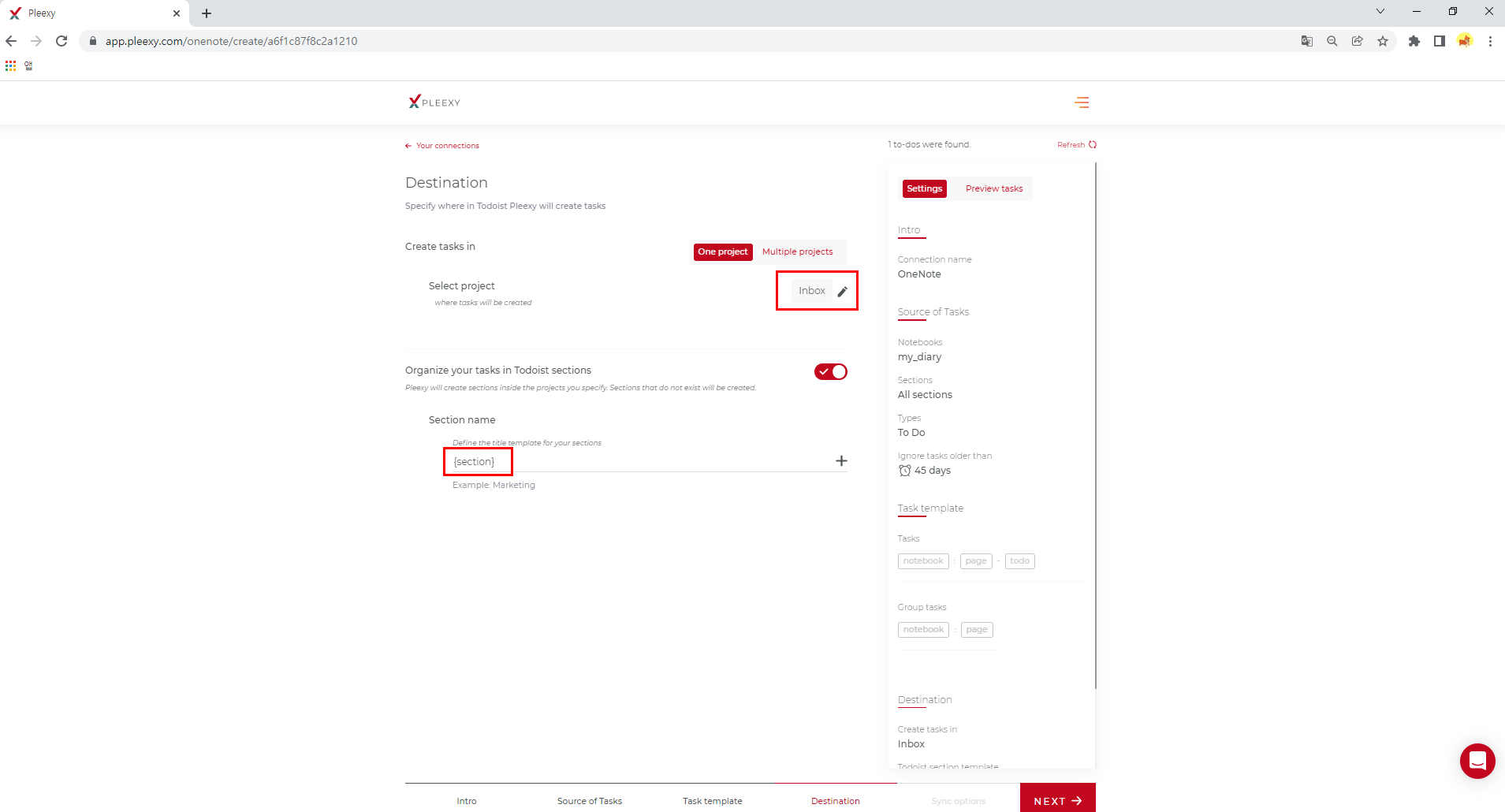Click the notebook tag under Group tasks

coord(923,630)
